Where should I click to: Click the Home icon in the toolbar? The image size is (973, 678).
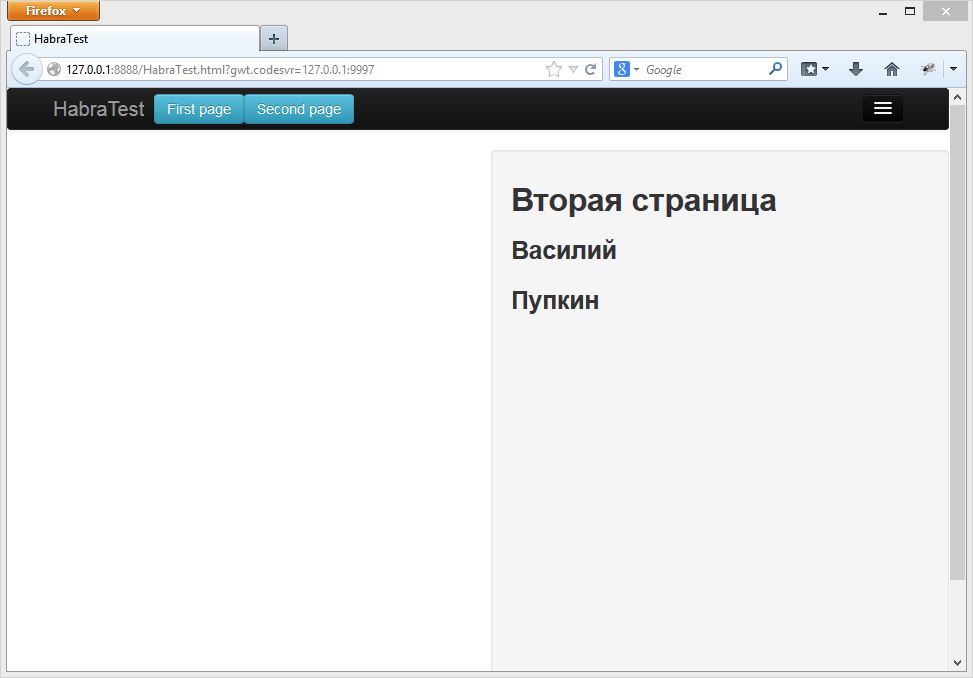(x=891, y=69)
